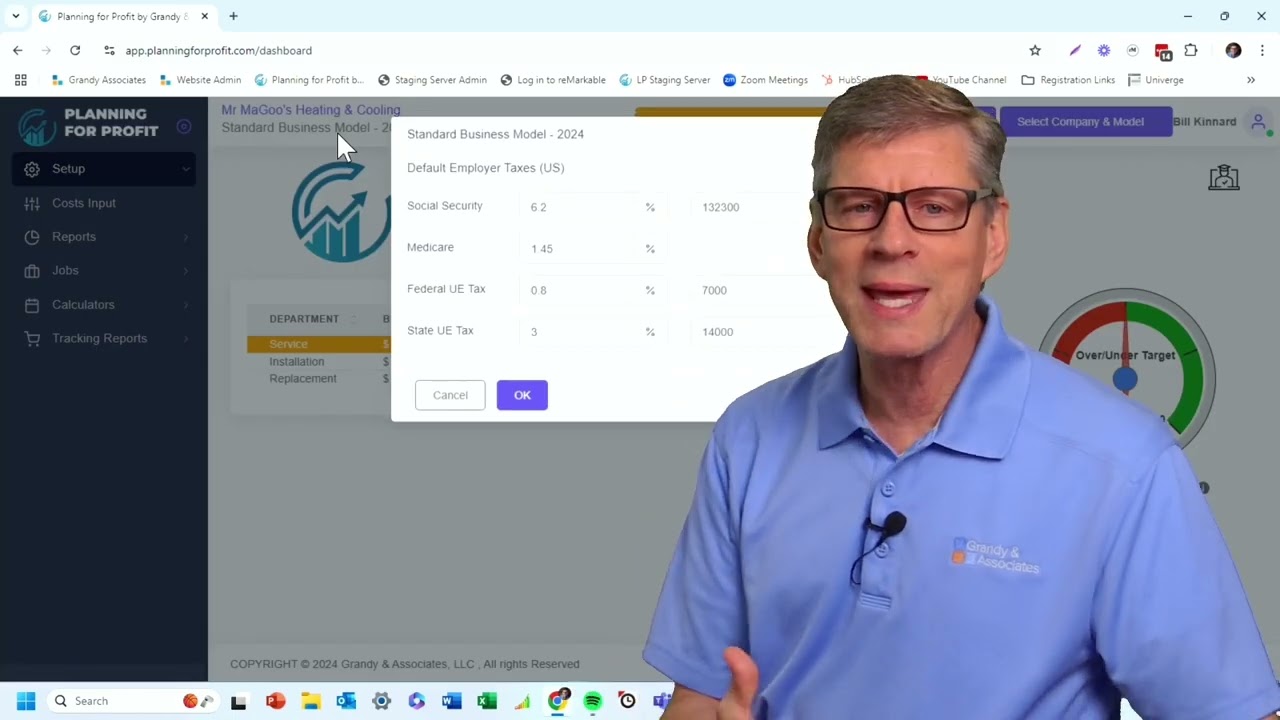1280x720 pixels.
Task: Click the Windows Start button
Action: (26, 701)
